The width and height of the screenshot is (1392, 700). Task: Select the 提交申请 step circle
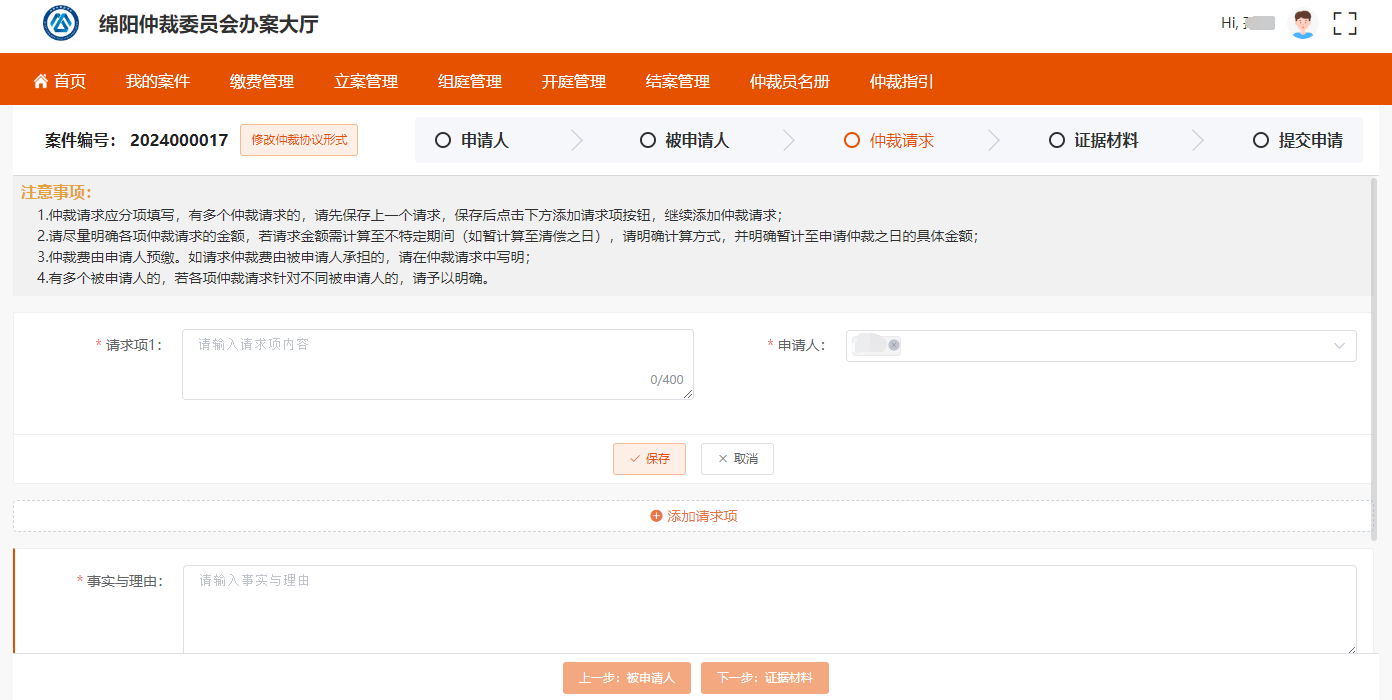1261,140
